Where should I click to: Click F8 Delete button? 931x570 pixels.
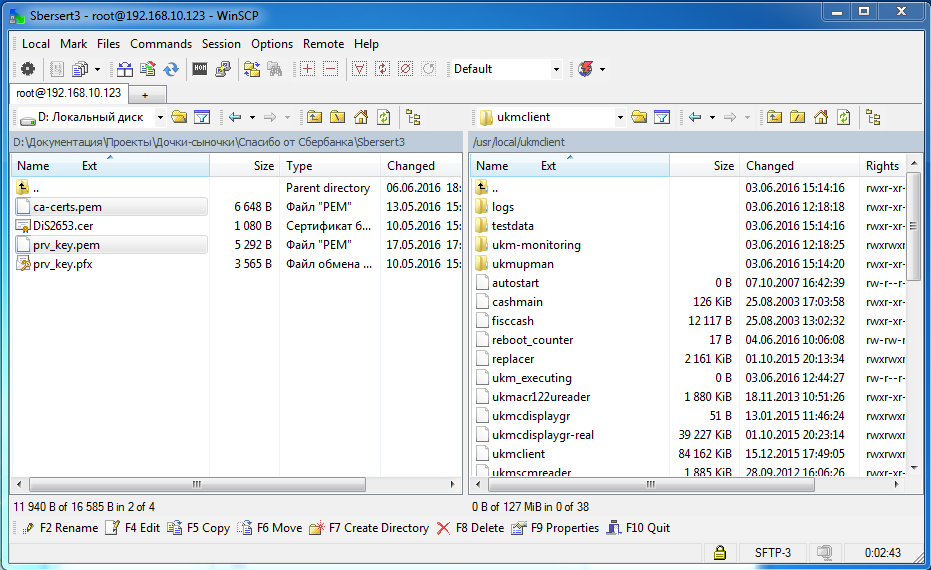470,528
